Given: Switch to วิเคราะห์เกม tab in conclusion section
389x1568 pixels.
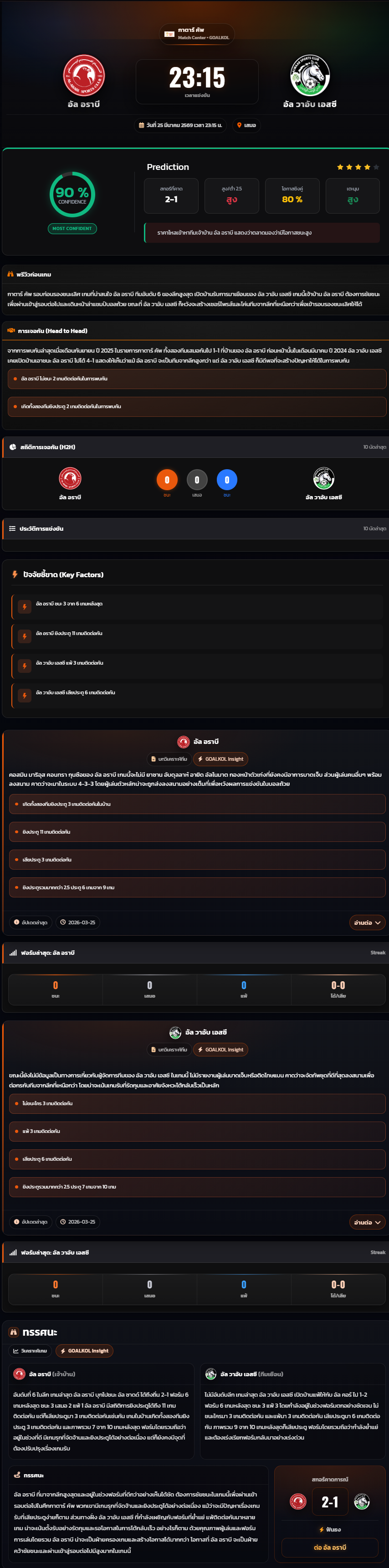Looking at the screenshot, I should coord(31,1351).
